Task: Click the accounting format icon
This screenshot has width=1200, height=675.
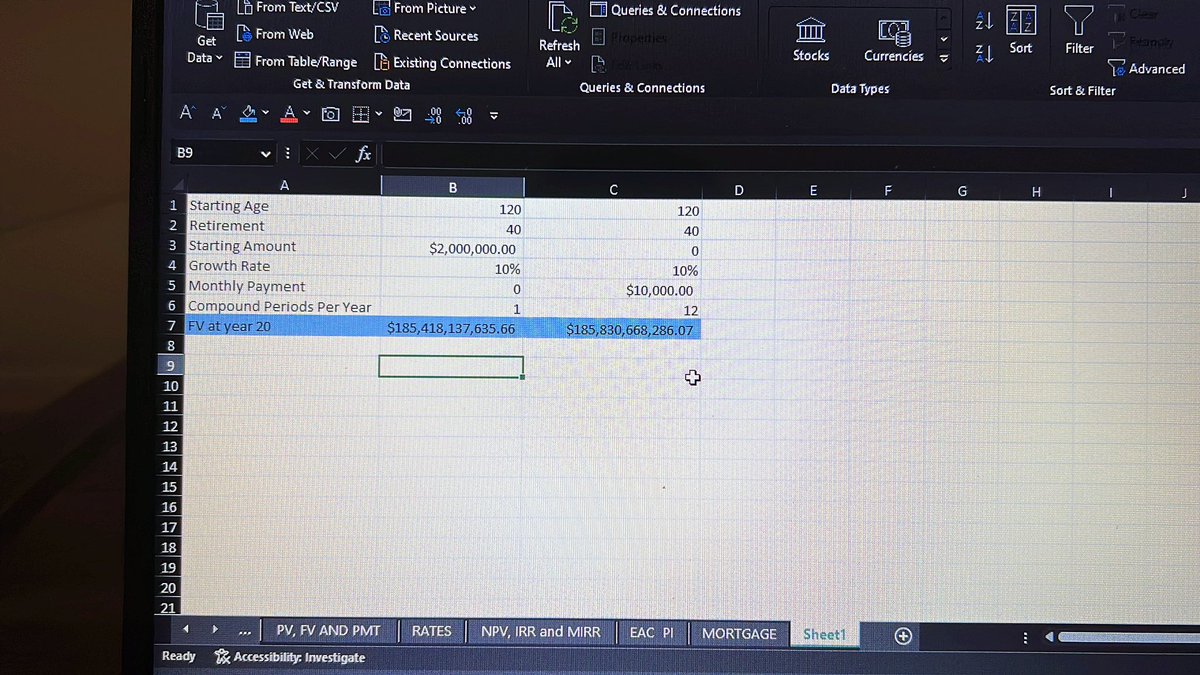Action: click(402, 114)
